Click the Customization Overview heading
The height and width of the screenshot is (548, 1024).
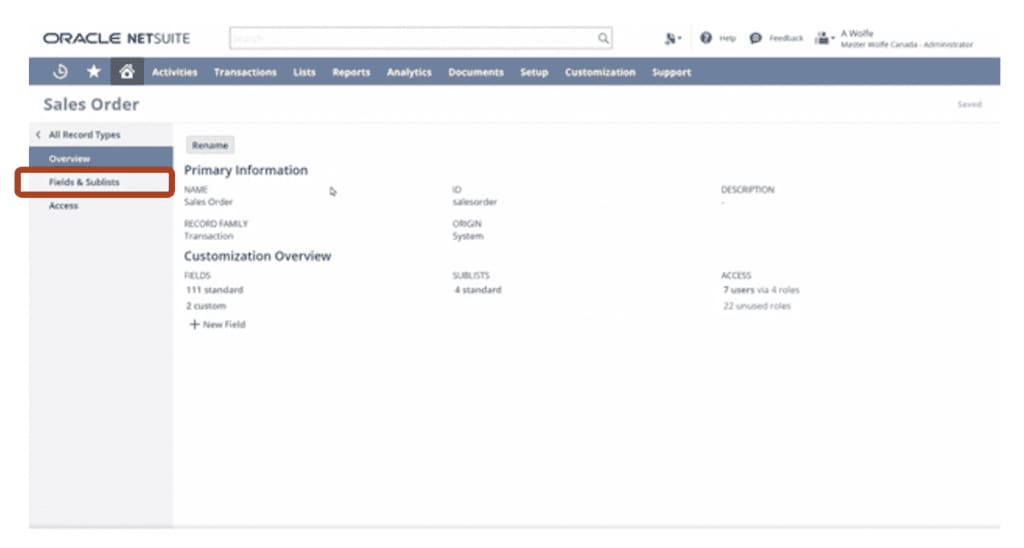click(257, 256)
